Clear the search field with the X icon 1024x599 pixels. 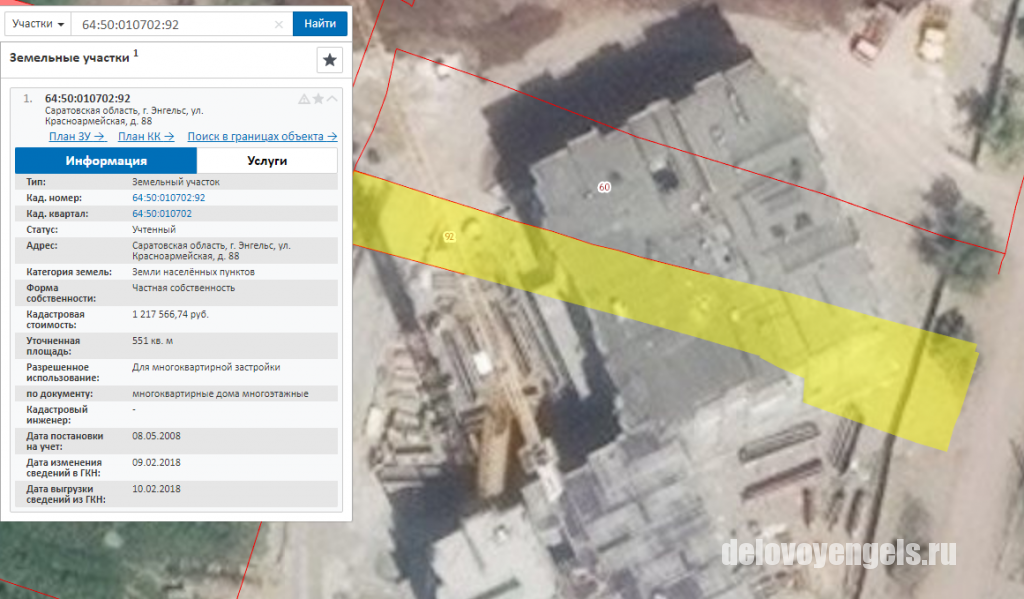(x=279, y=25)
